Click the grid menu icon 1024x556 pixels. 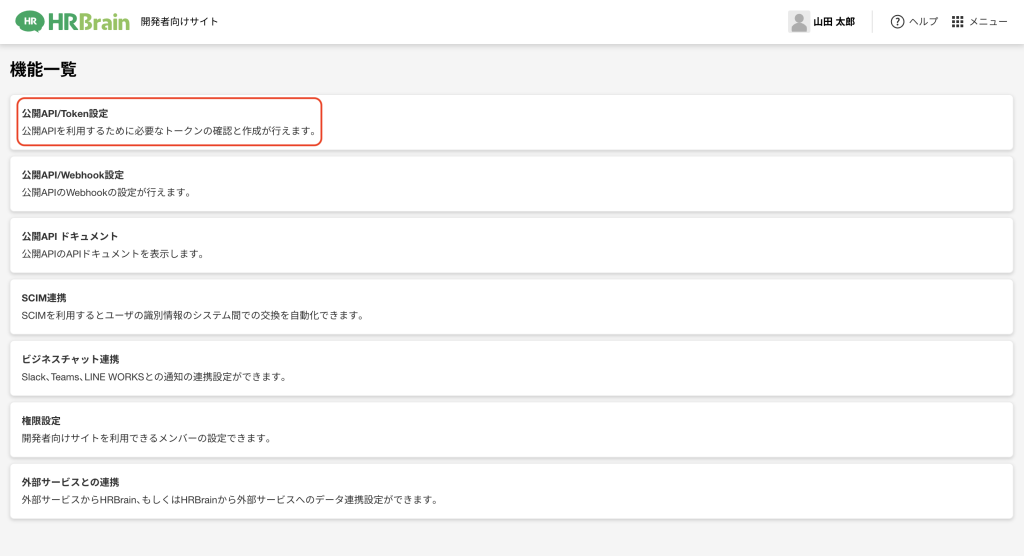tap(957, 21)
